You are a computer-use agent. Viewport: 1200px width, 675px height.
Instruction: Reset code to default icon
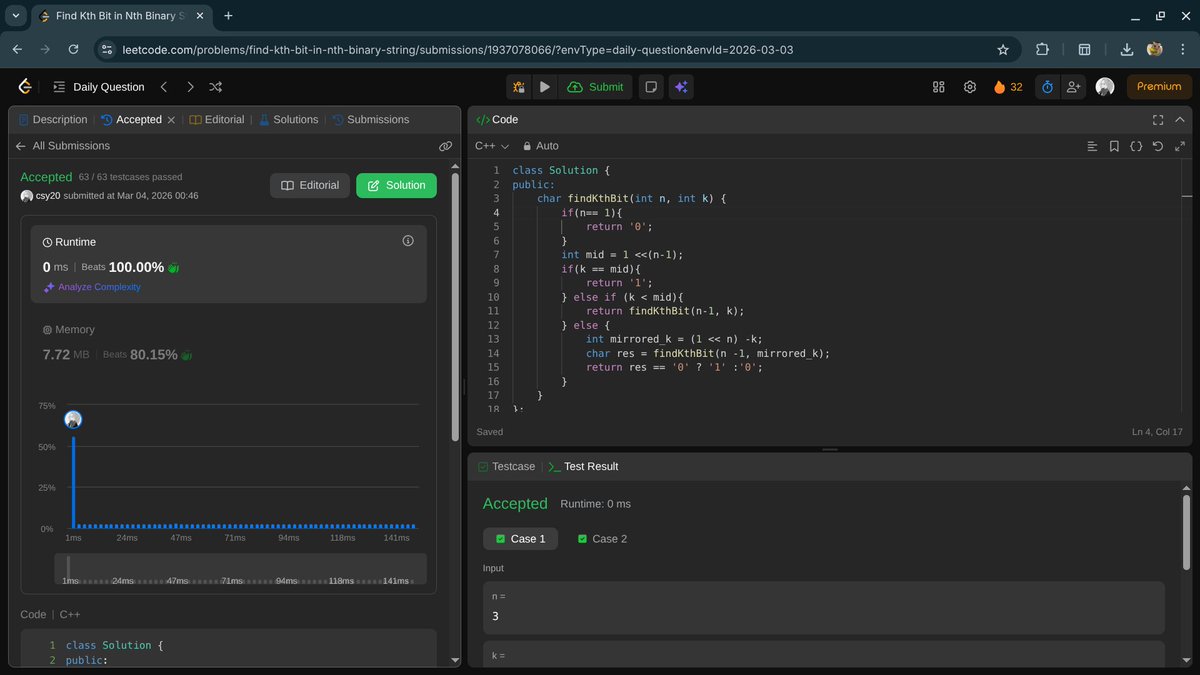pyautogui.click(x=1158, y=146)
